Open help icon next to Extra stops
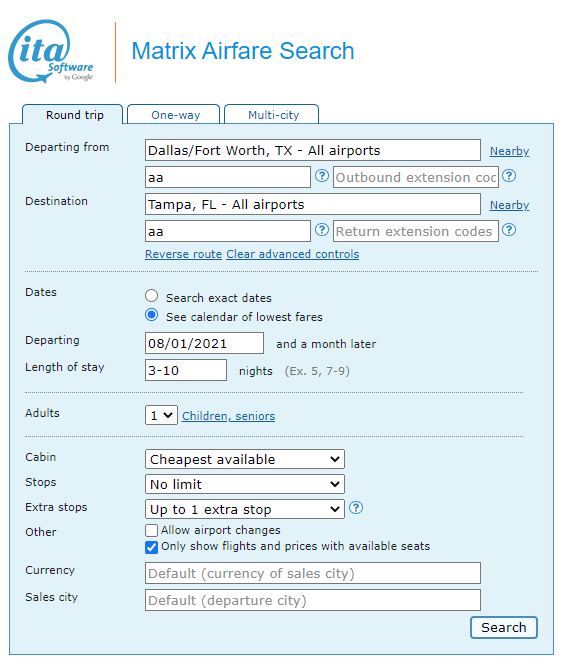This screenshot has width=562, height=670. tap(356, 508)
